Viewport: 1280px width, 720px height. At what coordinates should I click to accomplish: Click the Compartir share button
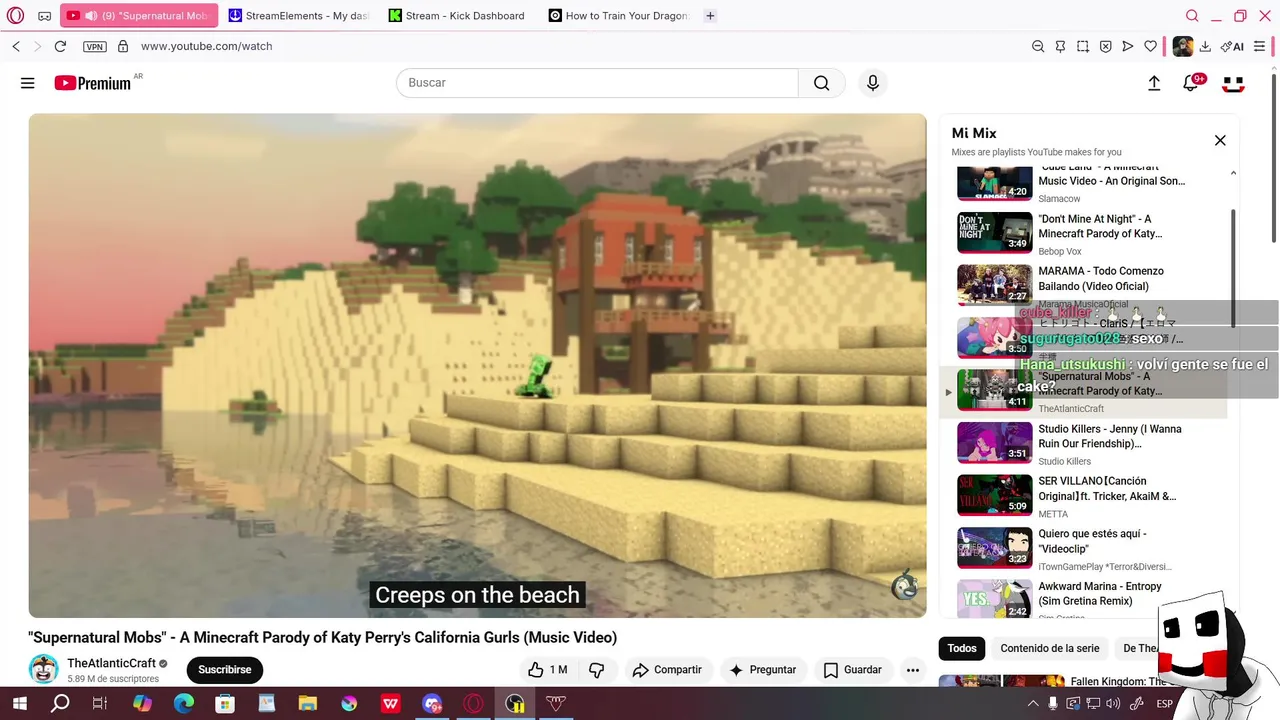click(667, 670)
